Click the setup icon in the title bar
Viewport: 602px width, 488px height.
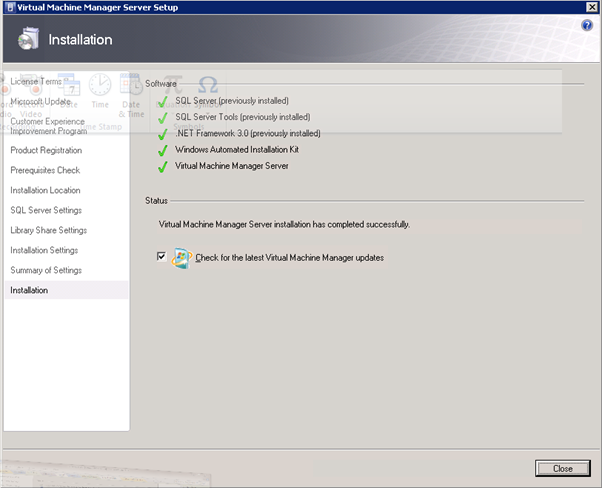coord(10,7)
